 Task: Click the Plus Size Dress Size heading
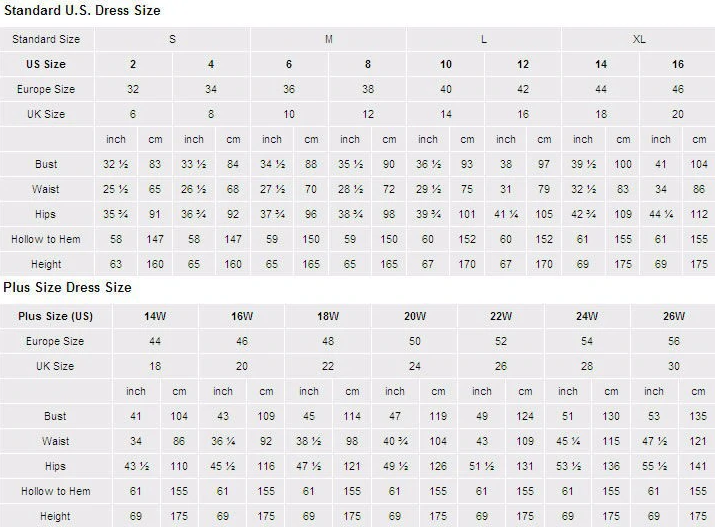[x=67, y=287]
